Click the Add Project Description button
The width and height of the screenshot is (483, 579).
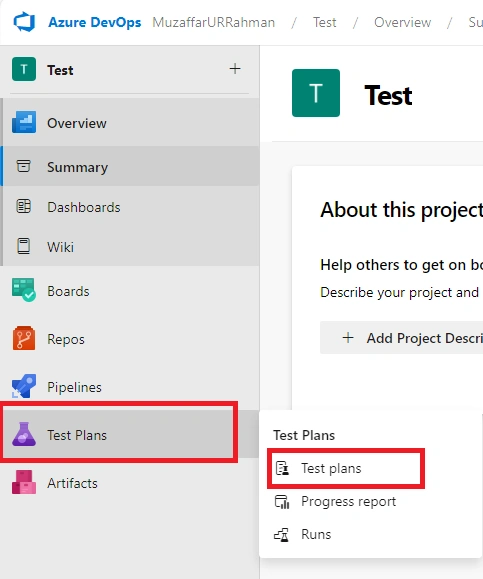(x=401, y=338)
